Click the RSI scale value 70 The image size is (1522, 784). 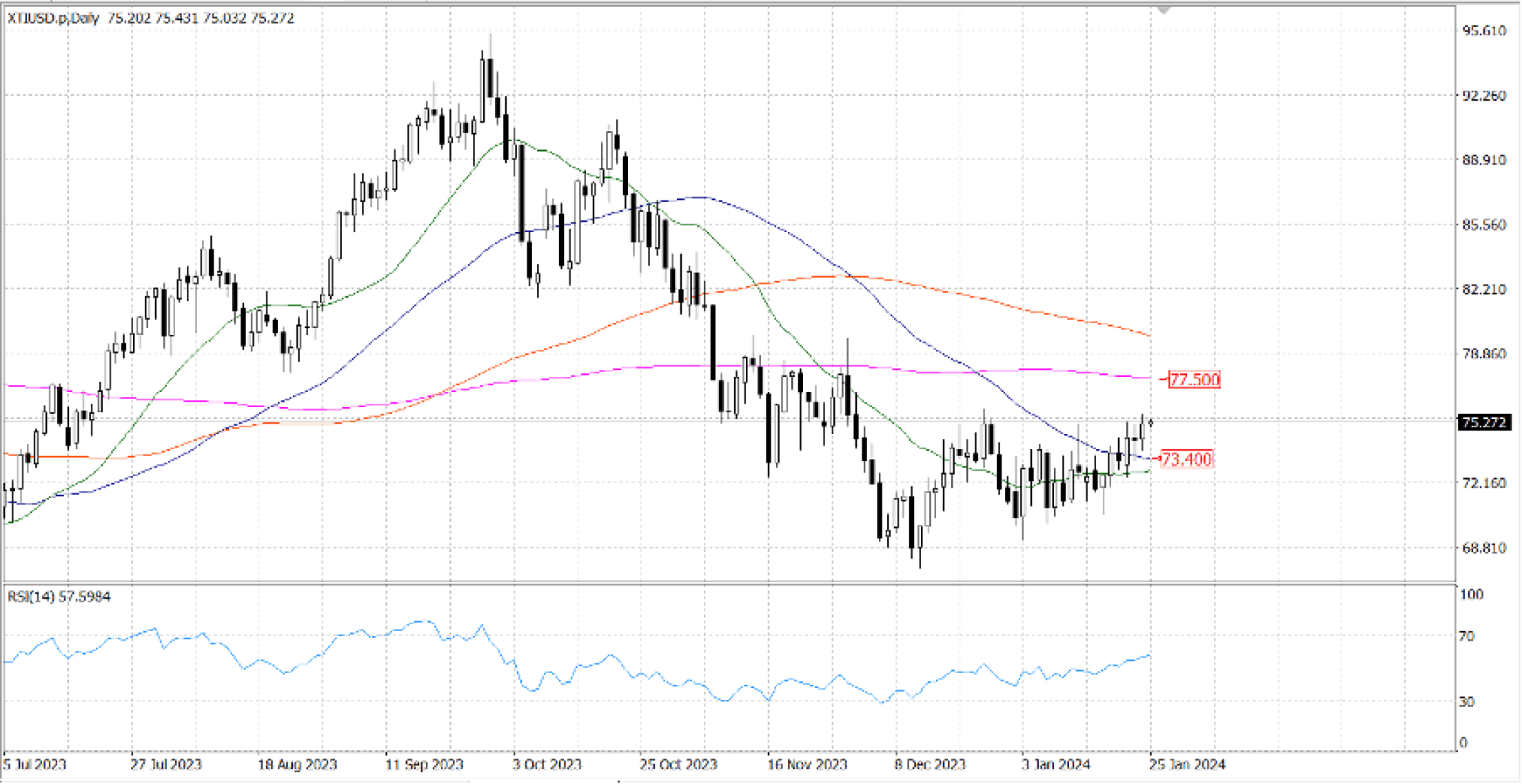(x=1466, y=636)
